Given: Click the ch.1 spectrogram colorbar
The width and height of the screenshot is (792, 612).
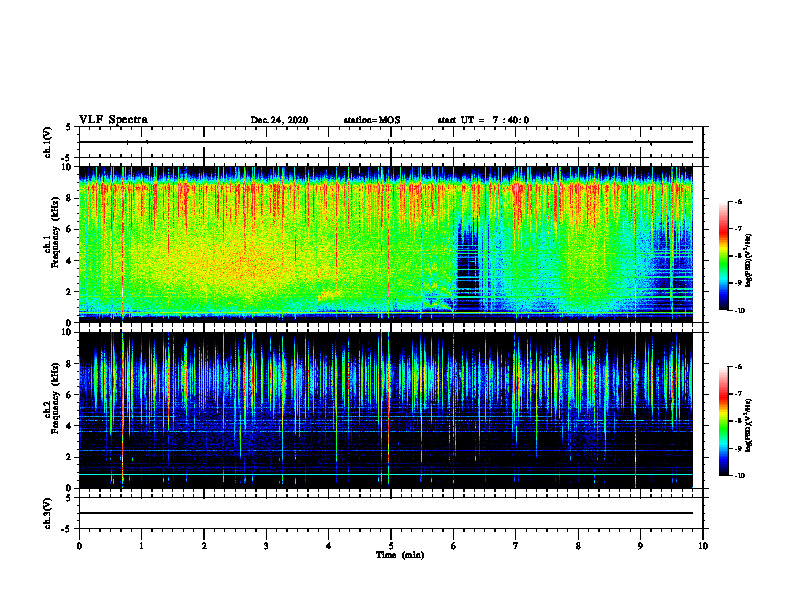Looking at the screenshot, I should coord(723,256).
